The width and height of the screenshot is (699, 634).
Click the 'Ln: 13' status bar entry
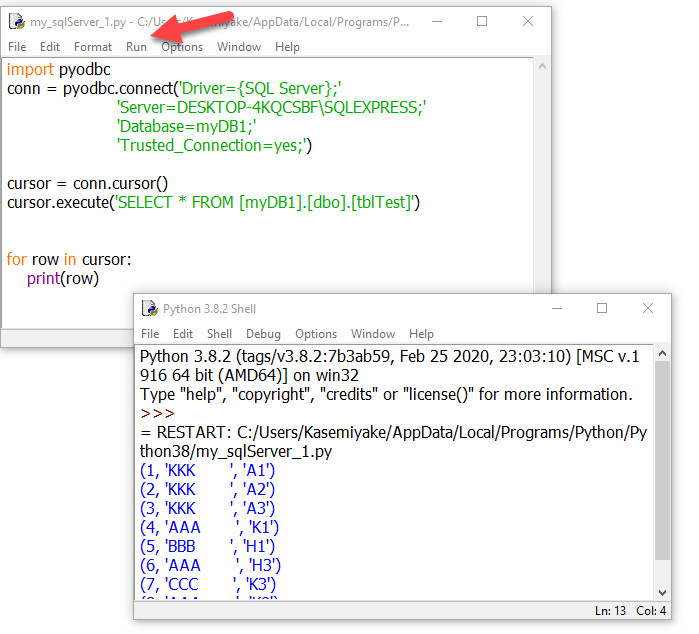610,611
